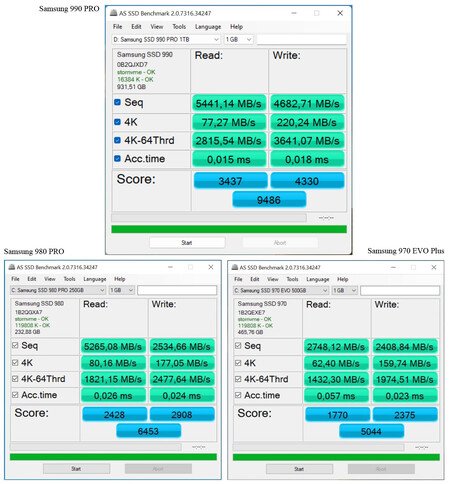Click Seq write value 2534,66 MB/s
The height and width of the screenshot is (484, 450).
(182, 346)
